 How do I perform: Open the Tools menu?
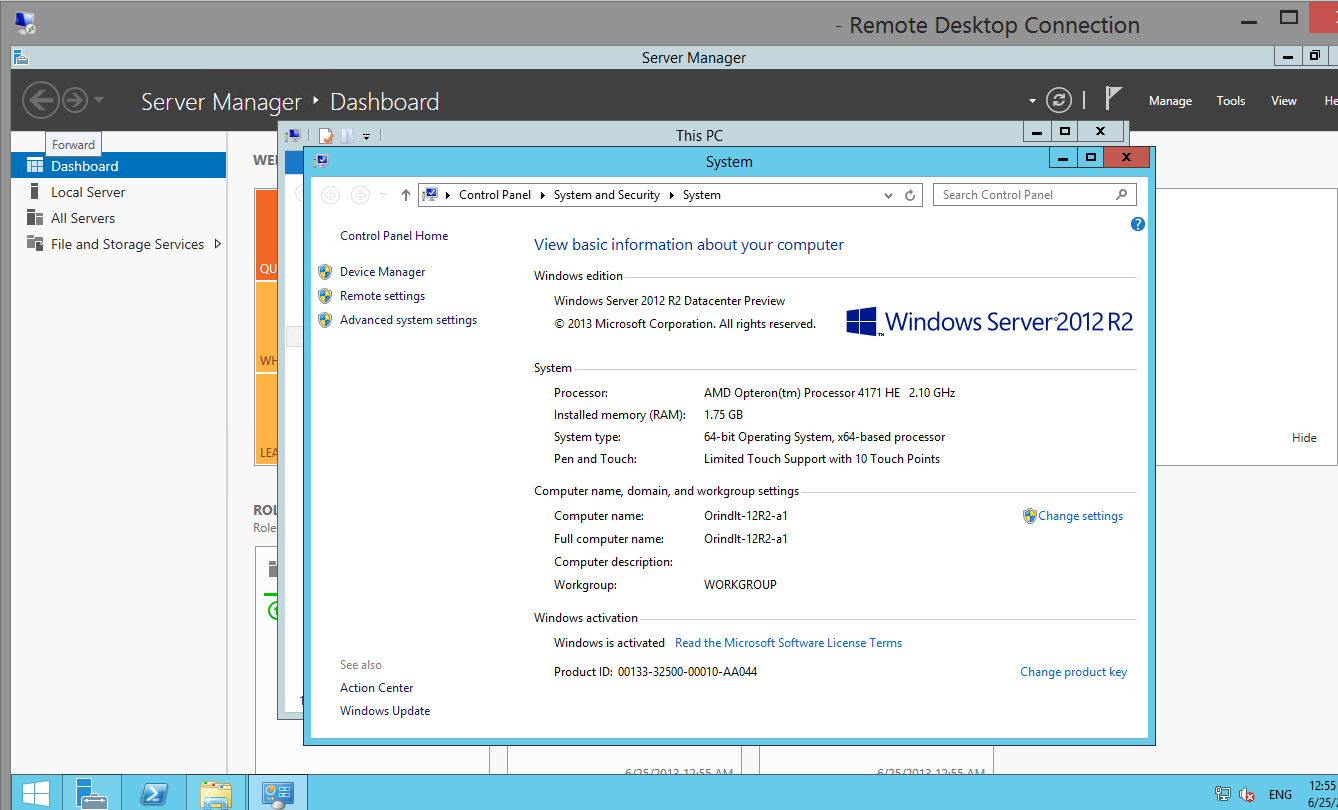click(1231, 101)
